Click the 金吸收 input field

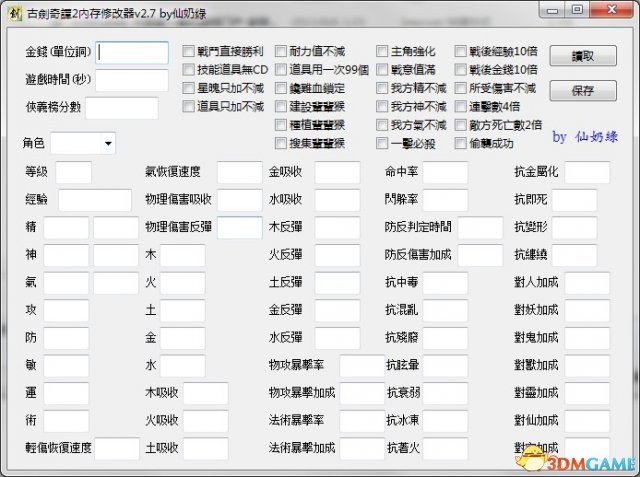(337, 172)
